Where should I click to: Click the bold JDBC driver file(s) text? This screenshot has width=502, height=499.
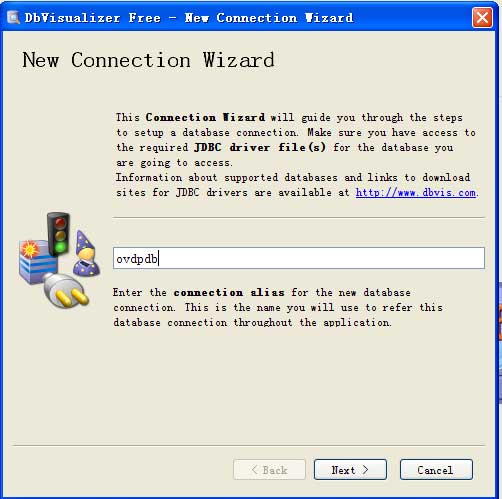click(260, 147)
